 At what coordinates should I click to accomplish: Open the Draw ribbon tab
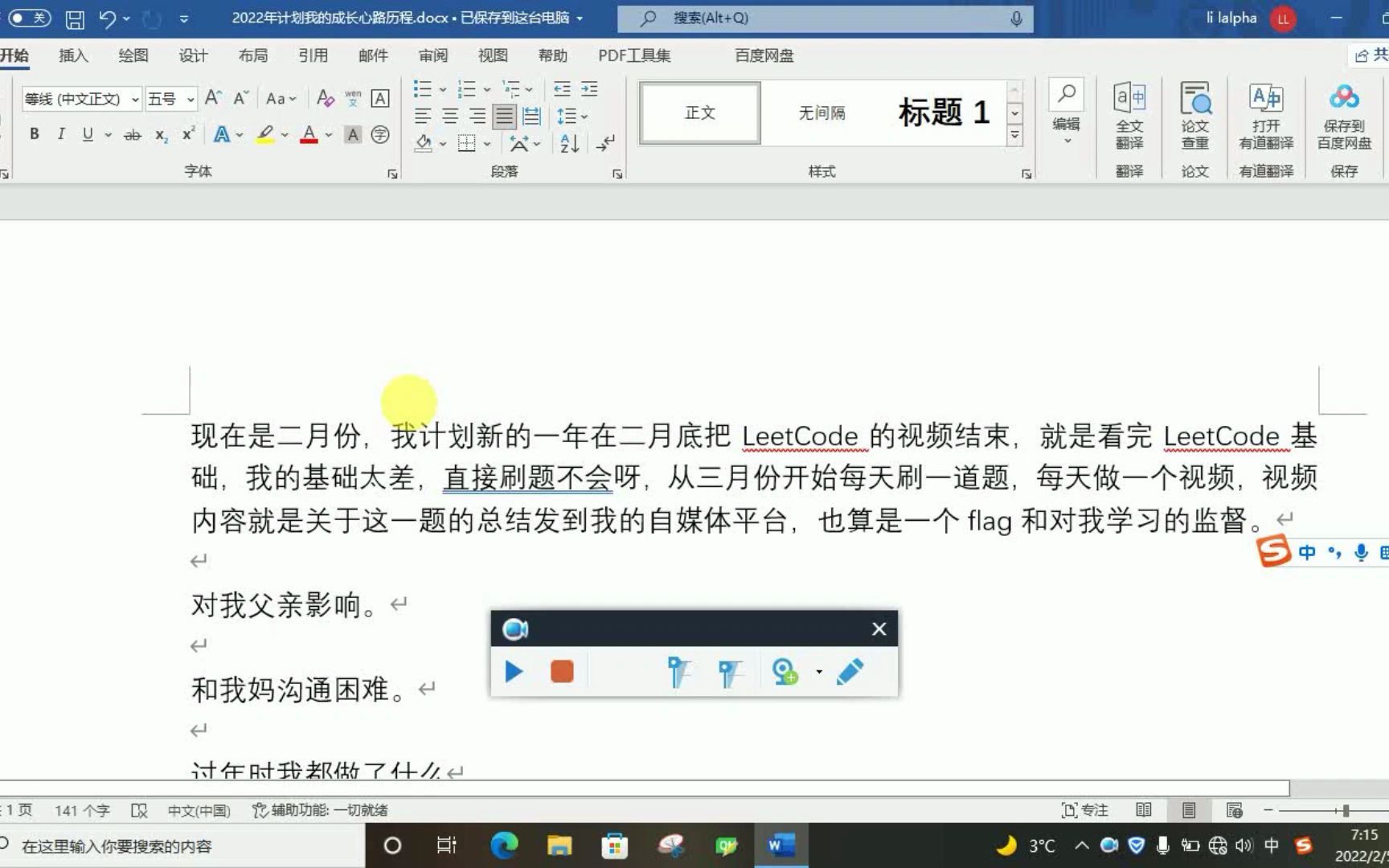click(x=133, y=55)
